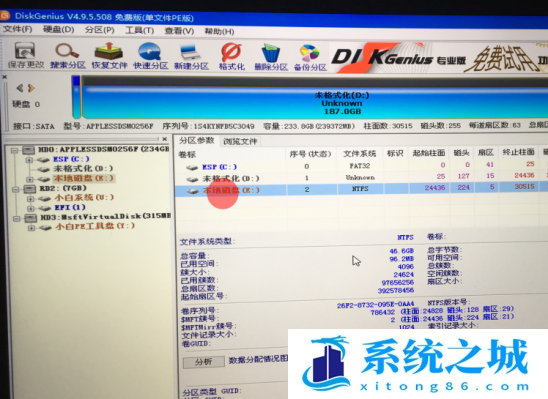This screenshot has width=548, height=399.
Task: Select 本地磁盘 (E:) in the disk tree
Action: 84,178
